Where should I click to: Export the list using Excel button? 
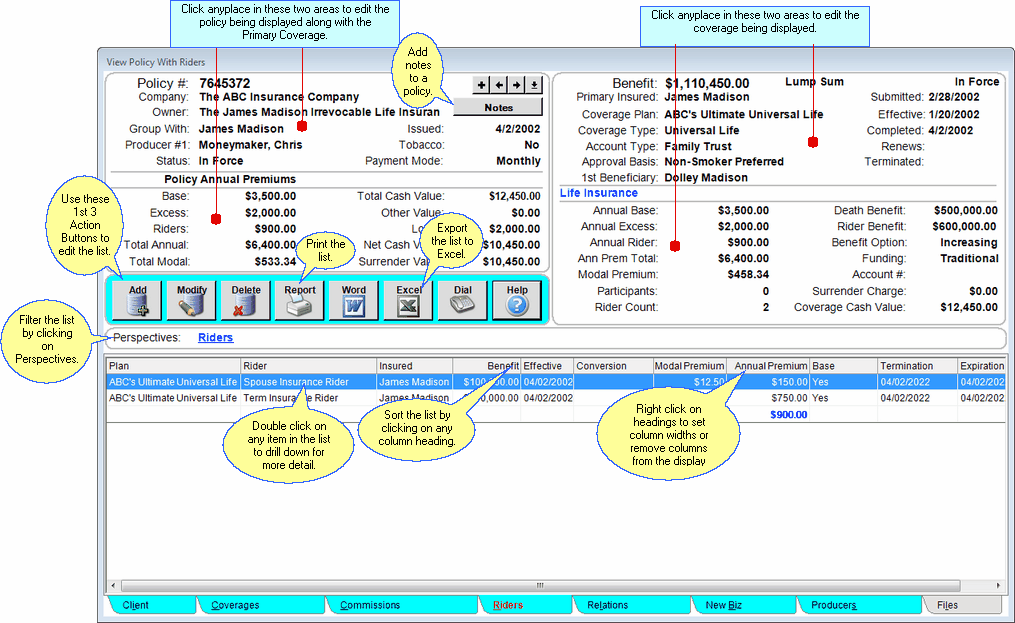click(408, 299)
